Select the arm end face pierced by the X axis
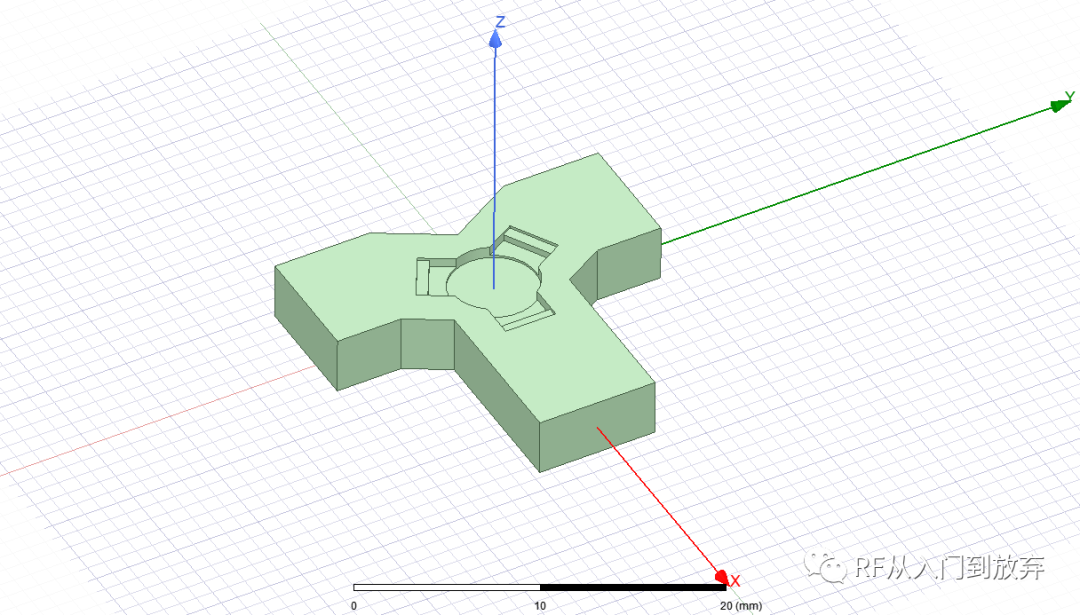The image size is (1080, 615). (596, 428)
